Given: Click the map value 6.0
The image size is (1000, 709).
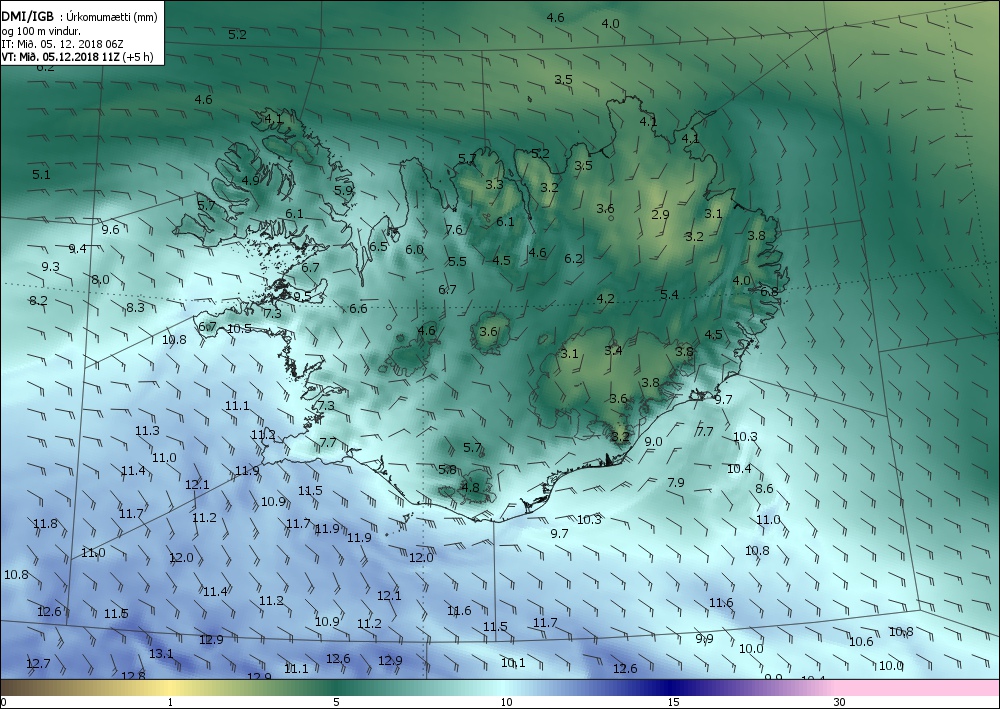Looking at the screenshot, I should 415,249.
